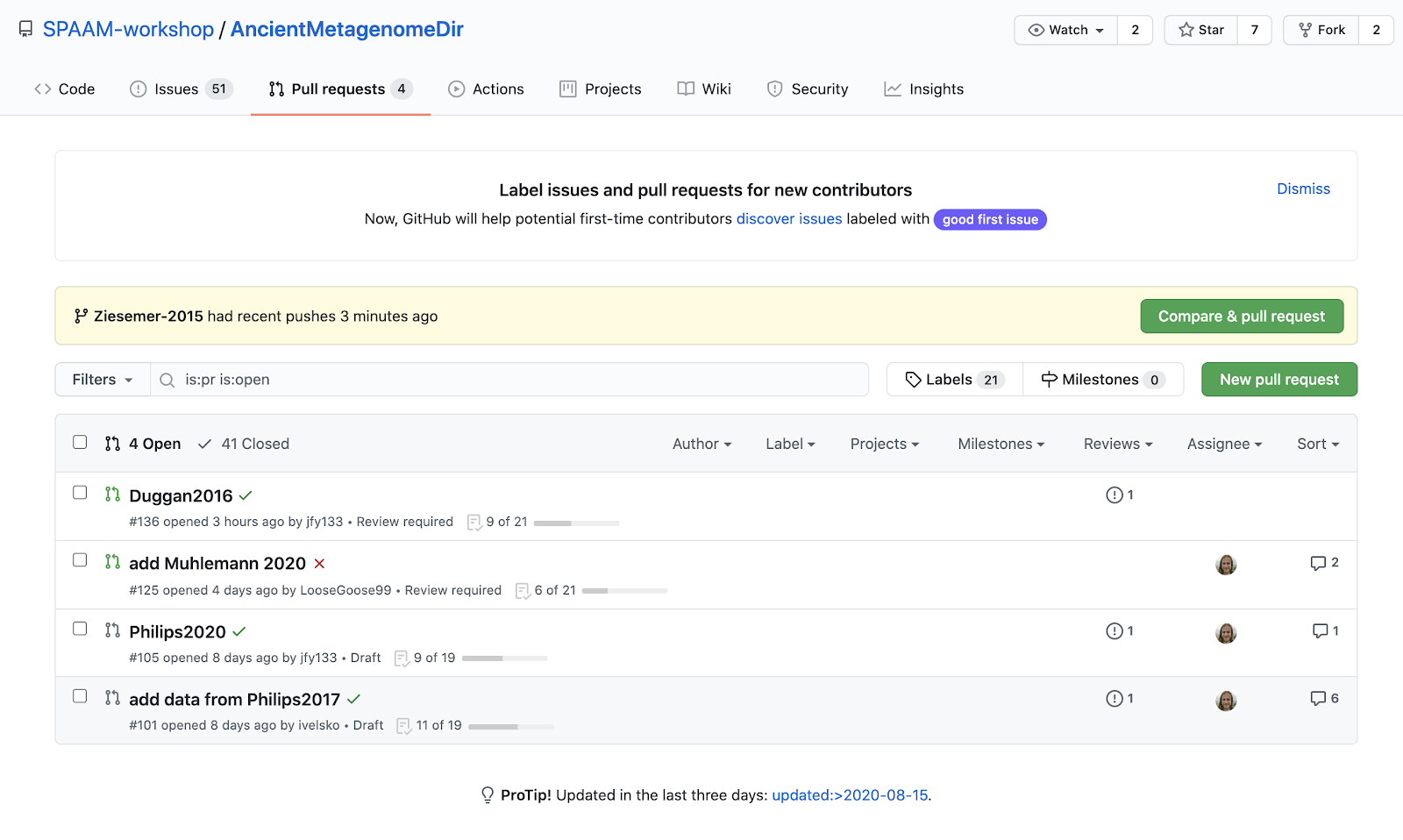Select the Philips2020 pull request checkbox
Screen dimensions: 1403x840
point(80,629)
